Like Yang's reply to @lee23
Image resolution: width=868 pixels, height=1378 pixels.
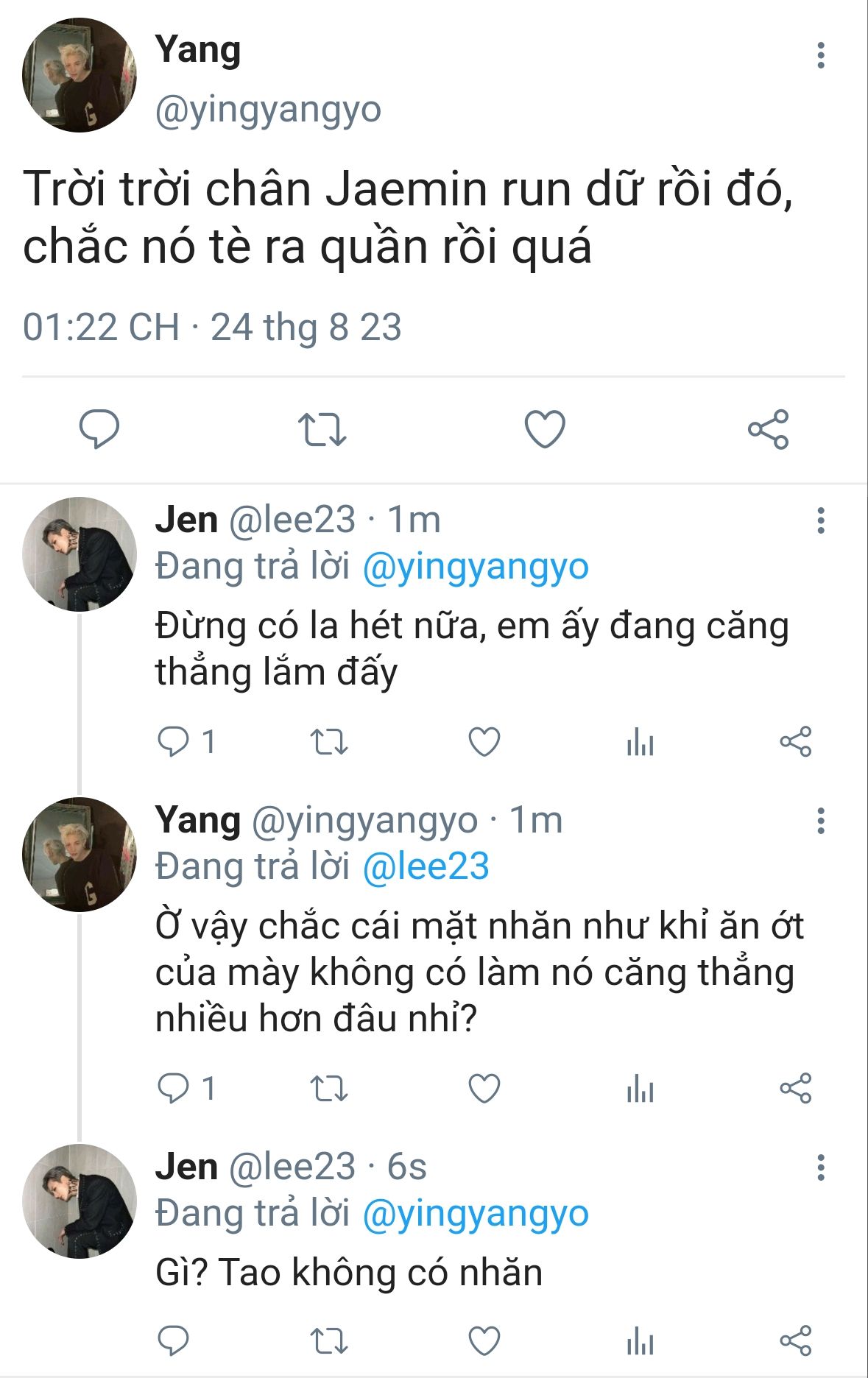click(484, 1089)
